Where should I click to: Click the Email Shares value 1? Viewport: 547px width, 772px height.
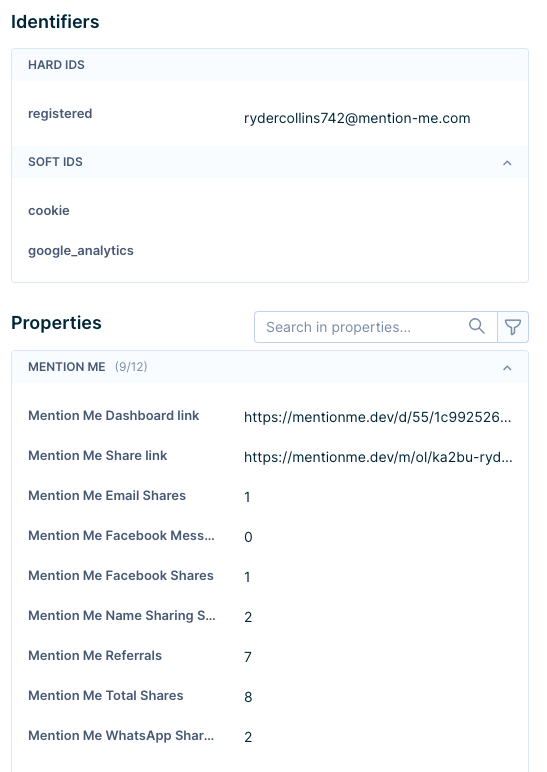[x=247, y=497]
